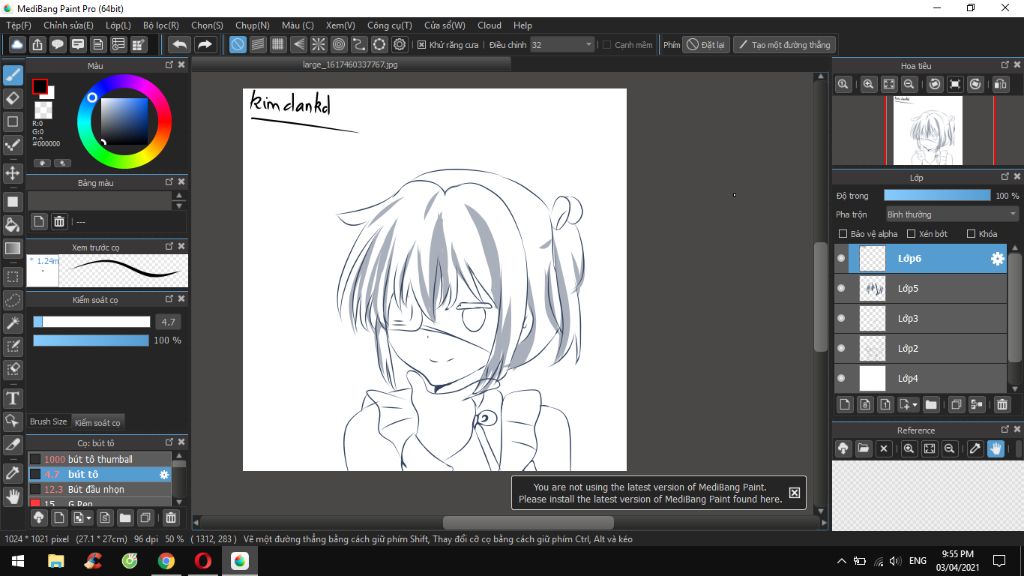Click the foreground color swatch
Screen dimensions: 1024x576
pyautogui.click(x=39, y=86)
